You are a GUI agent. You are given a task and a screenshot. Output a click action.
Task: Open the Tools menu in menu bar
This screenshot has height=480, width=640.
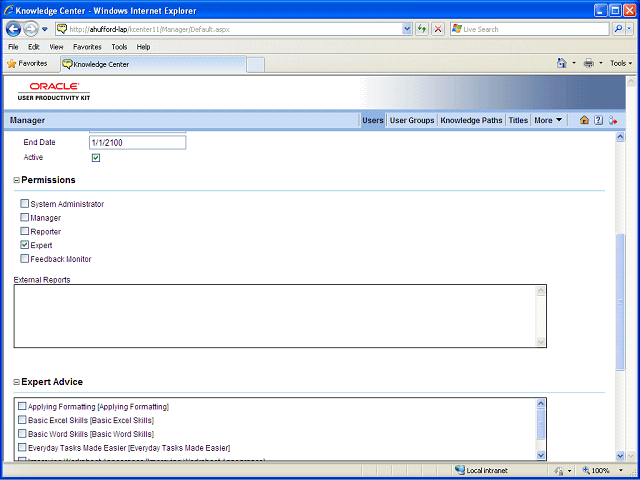click(119, 47)
